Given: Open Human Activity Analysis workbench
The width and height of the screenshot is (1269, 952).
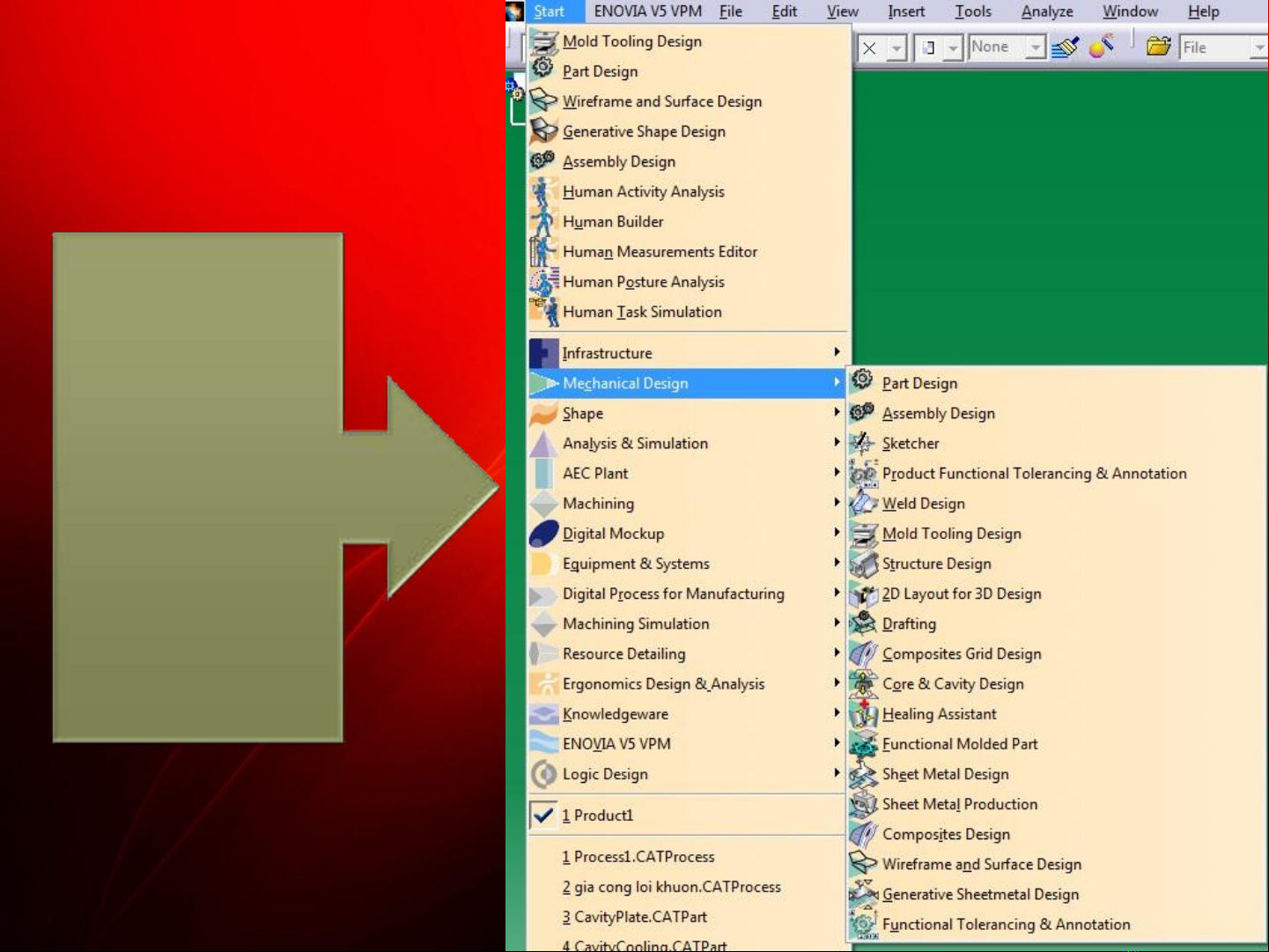Looking at the screenshot, I should (x=689, y=191).
